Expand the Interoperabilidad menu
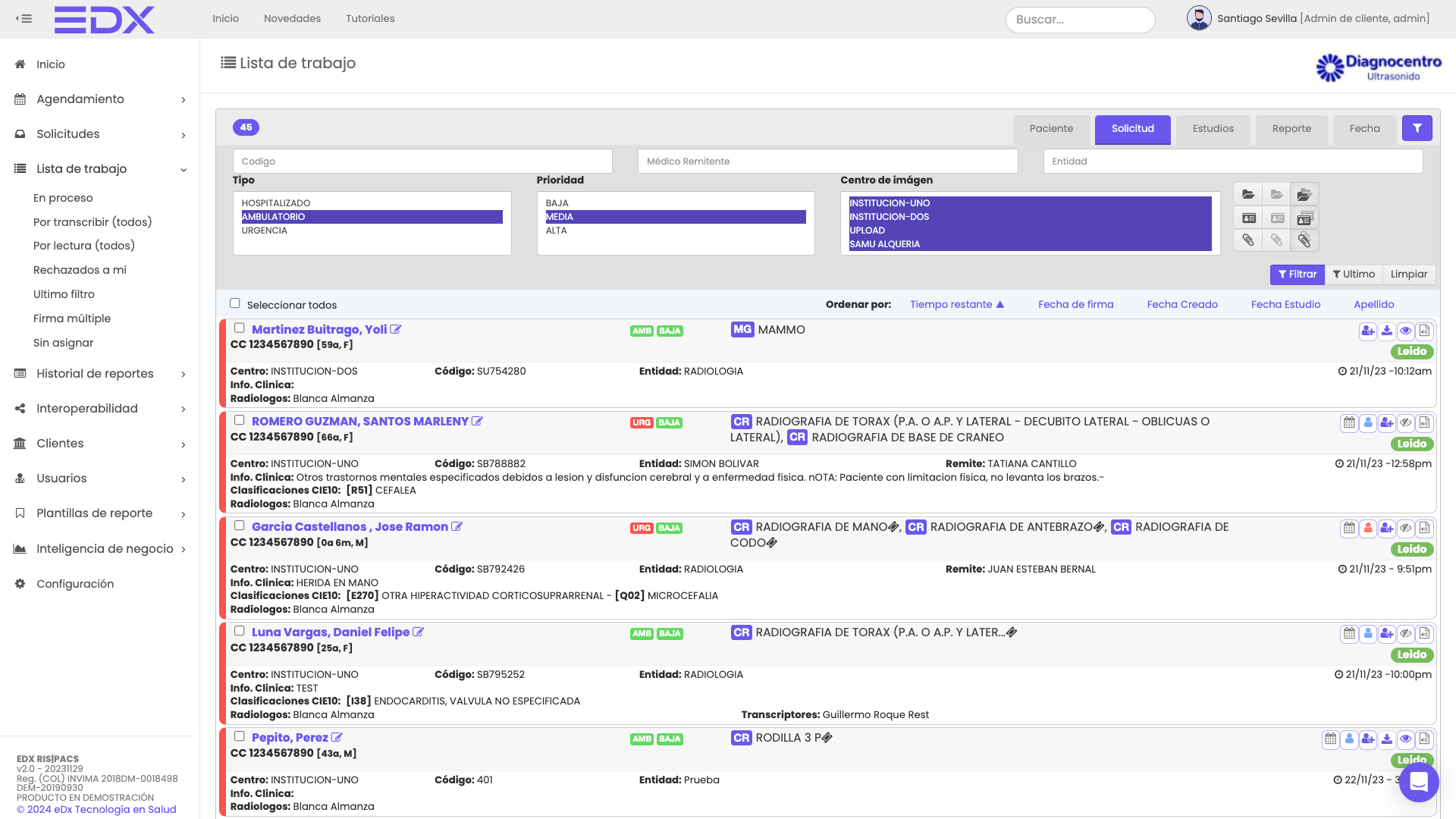1456x819 pixels. pos(100,409)
